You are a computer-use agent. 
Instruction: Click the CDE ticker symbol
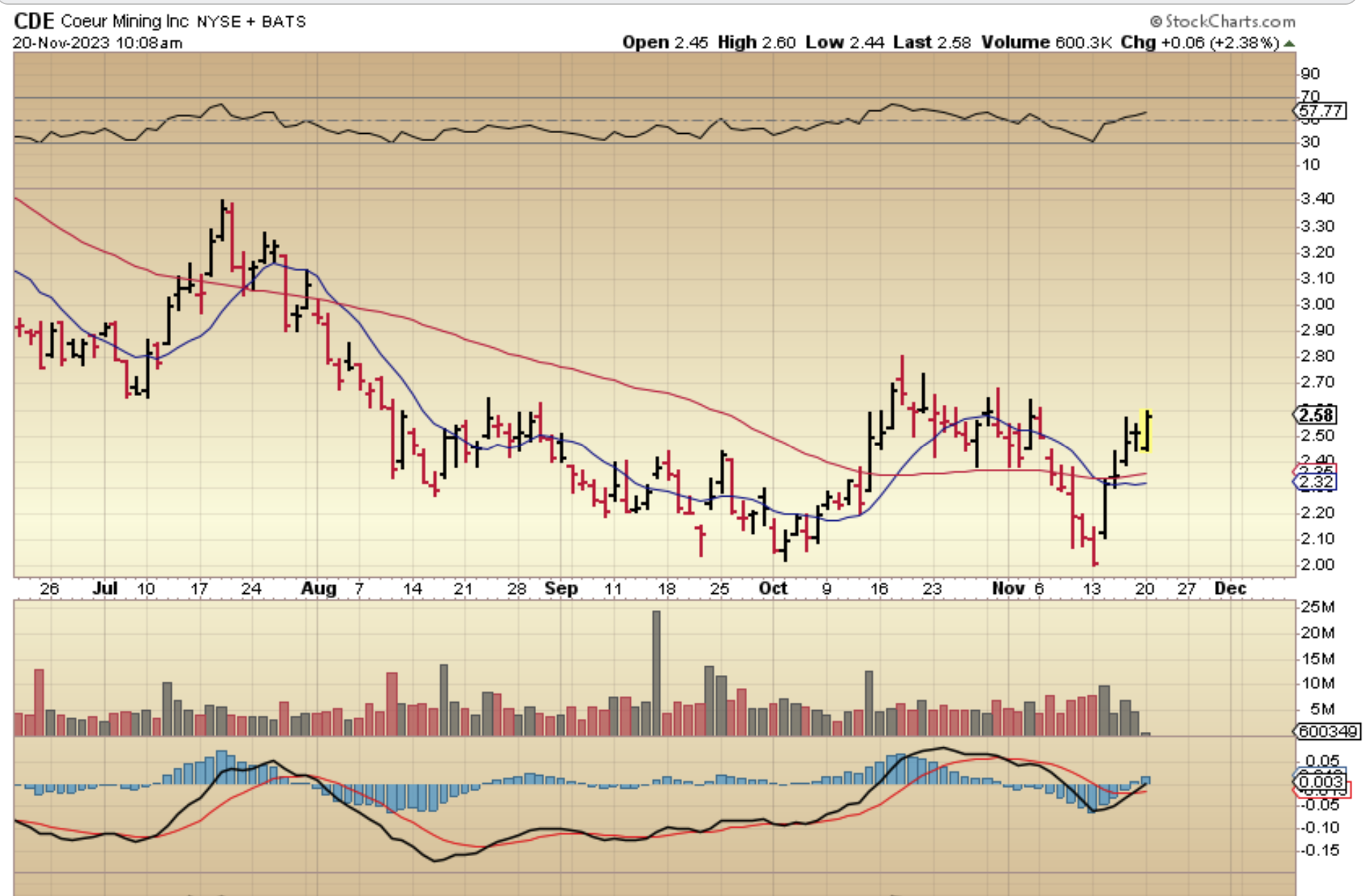click(34, 21)
